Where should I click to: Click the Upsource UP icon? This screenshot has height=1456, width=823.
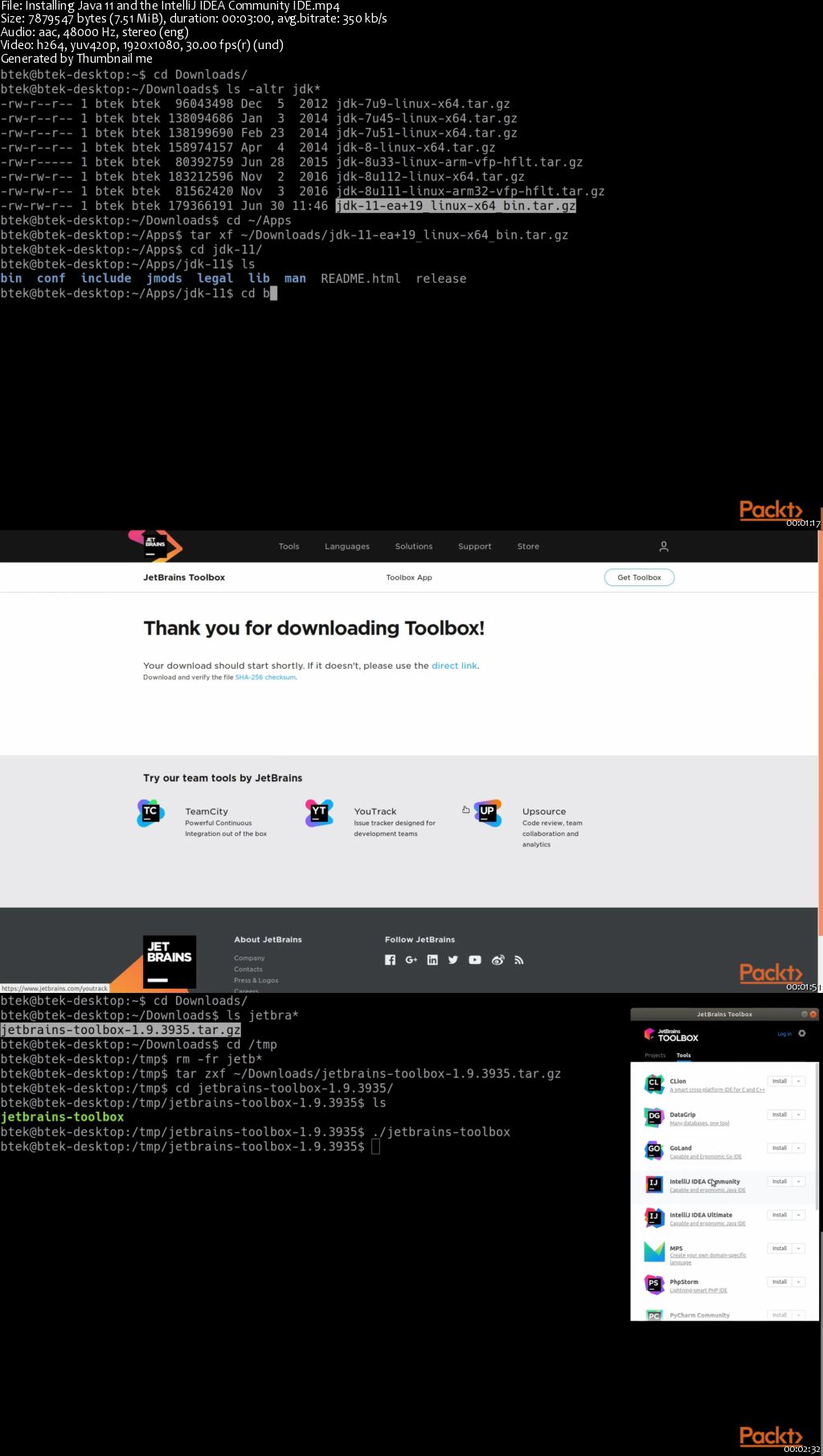point(488,813)
